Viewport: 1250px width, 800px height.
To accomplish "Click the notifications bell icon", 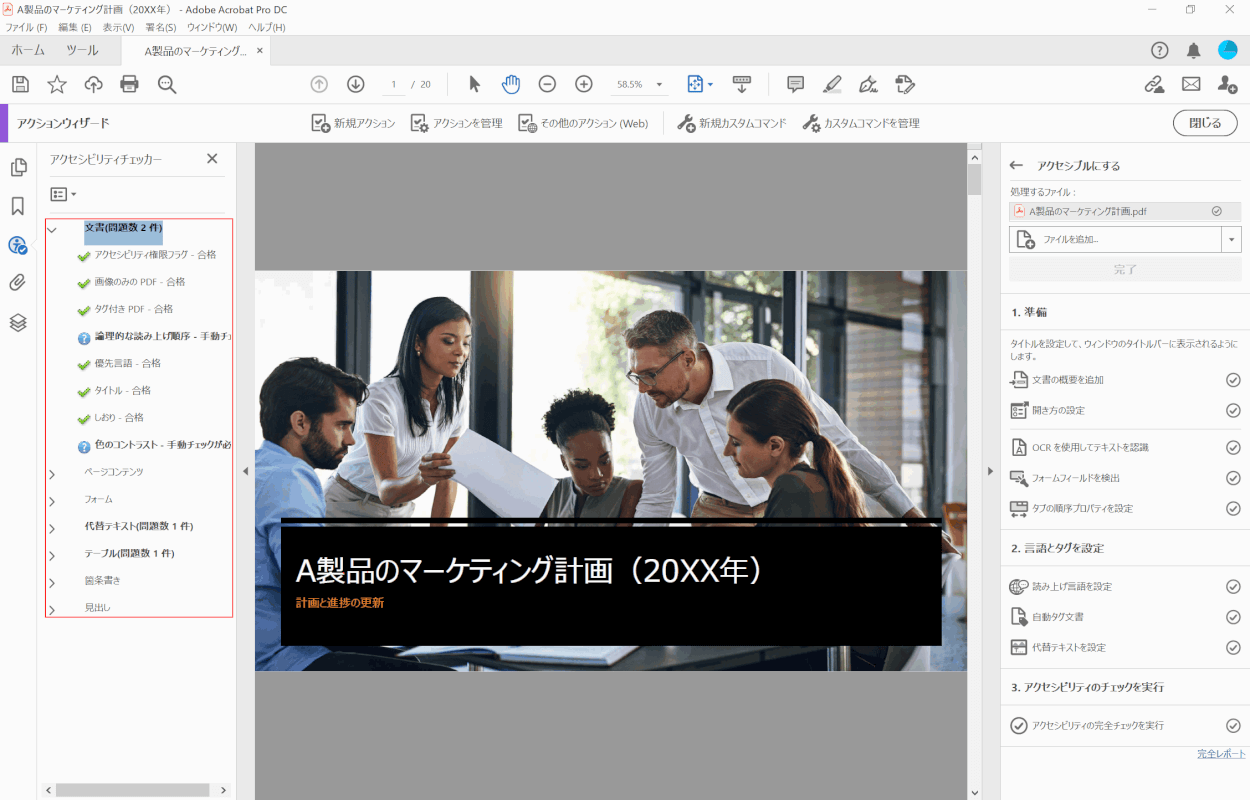I will pos(1193,51).
